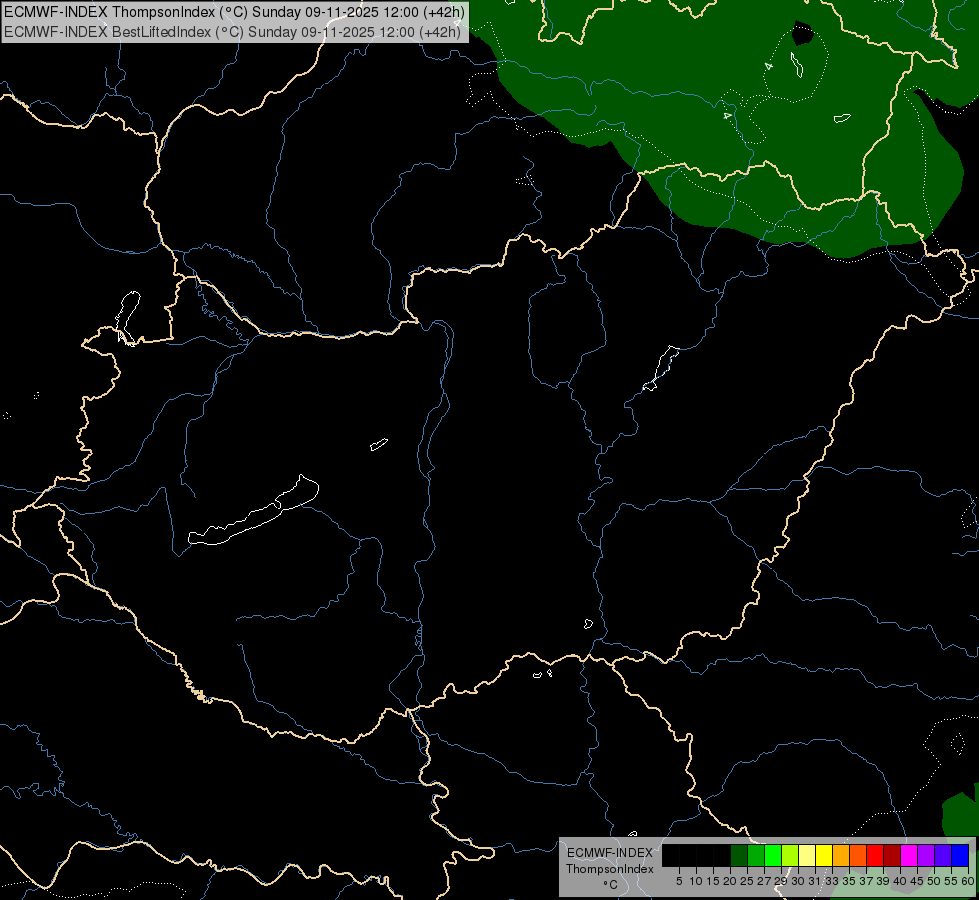This screenshot has height=900, width=979.
Task: Select bright red 37–39 legend swatch
Action: coord(875,855)
